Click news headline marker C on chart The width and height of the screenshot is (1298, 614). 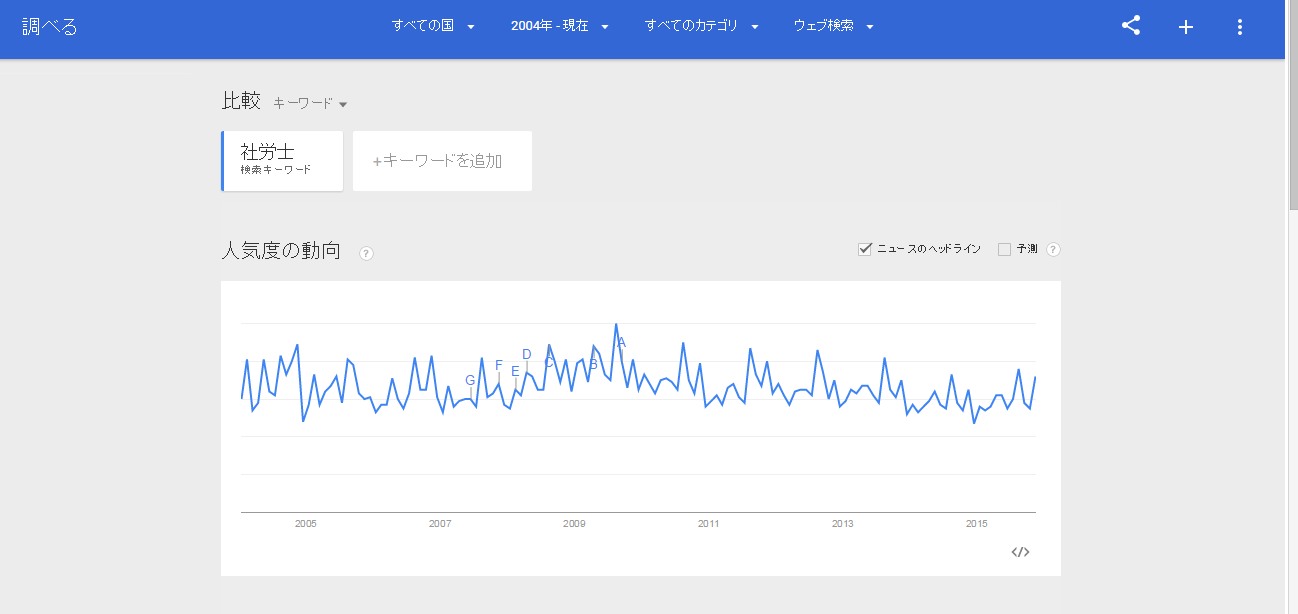pyautogui.click(x=548, y=362)
